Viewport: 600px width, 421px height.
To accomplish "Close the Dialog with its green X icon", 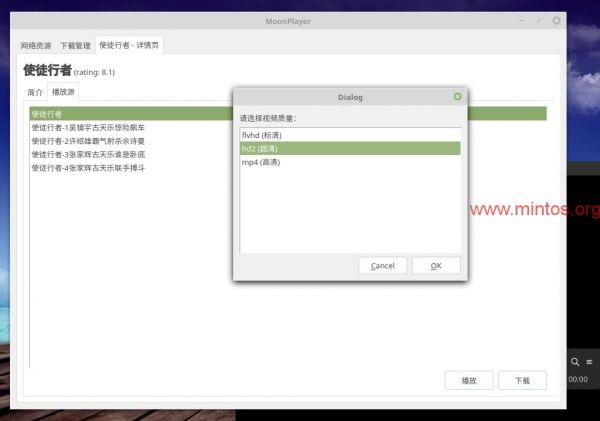I will 457,97.
